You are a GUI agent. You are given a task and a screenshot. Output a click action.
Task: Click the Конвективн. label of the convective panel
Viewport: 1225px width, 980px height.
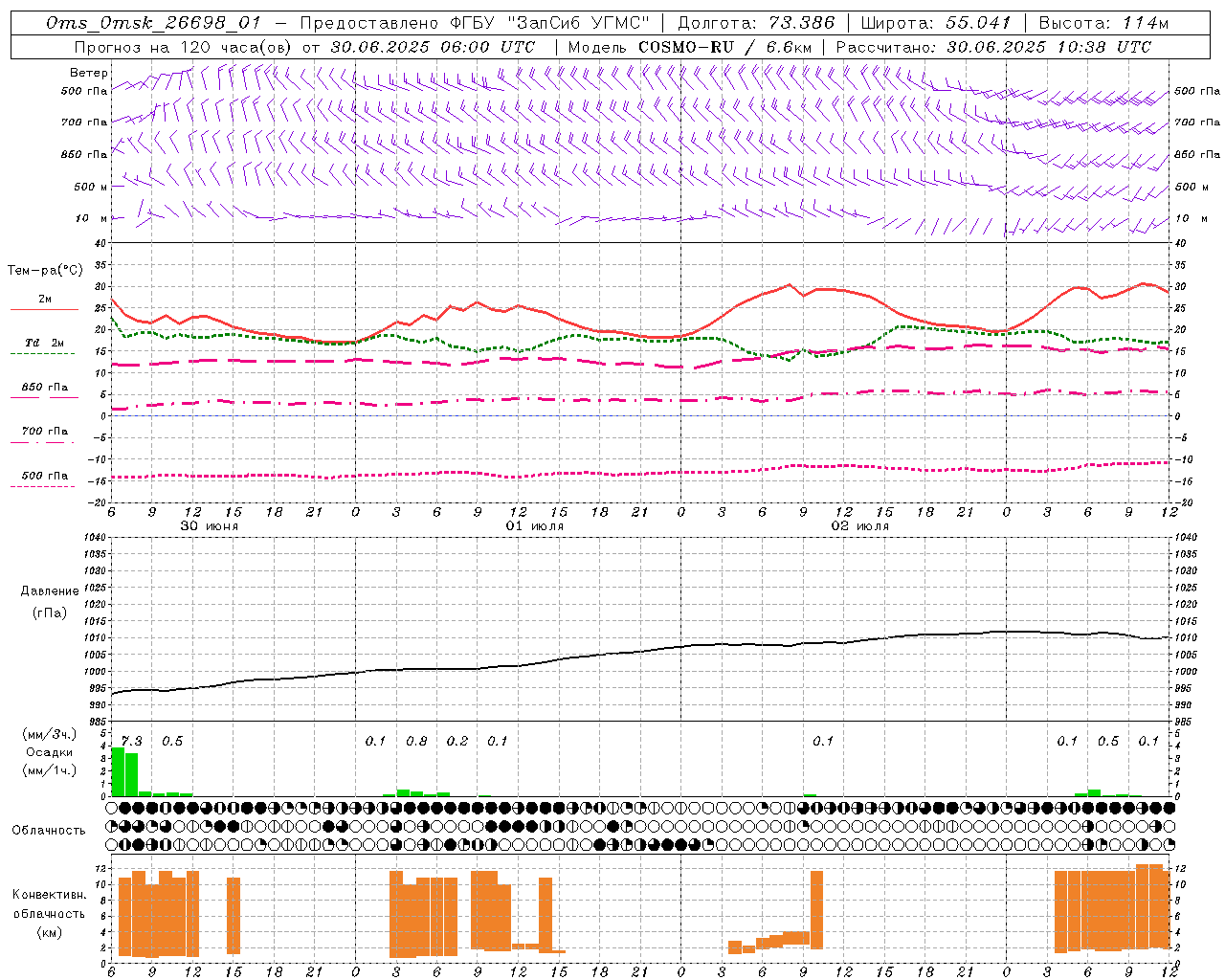click(x=49, y=895)
